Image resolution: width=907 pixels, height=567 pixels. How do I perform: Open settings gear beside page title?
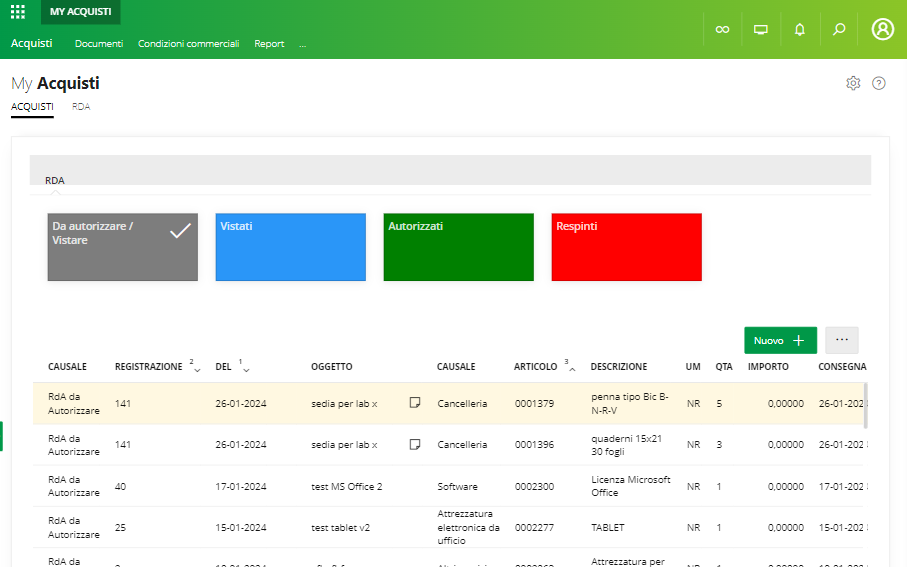click(853, 83)
